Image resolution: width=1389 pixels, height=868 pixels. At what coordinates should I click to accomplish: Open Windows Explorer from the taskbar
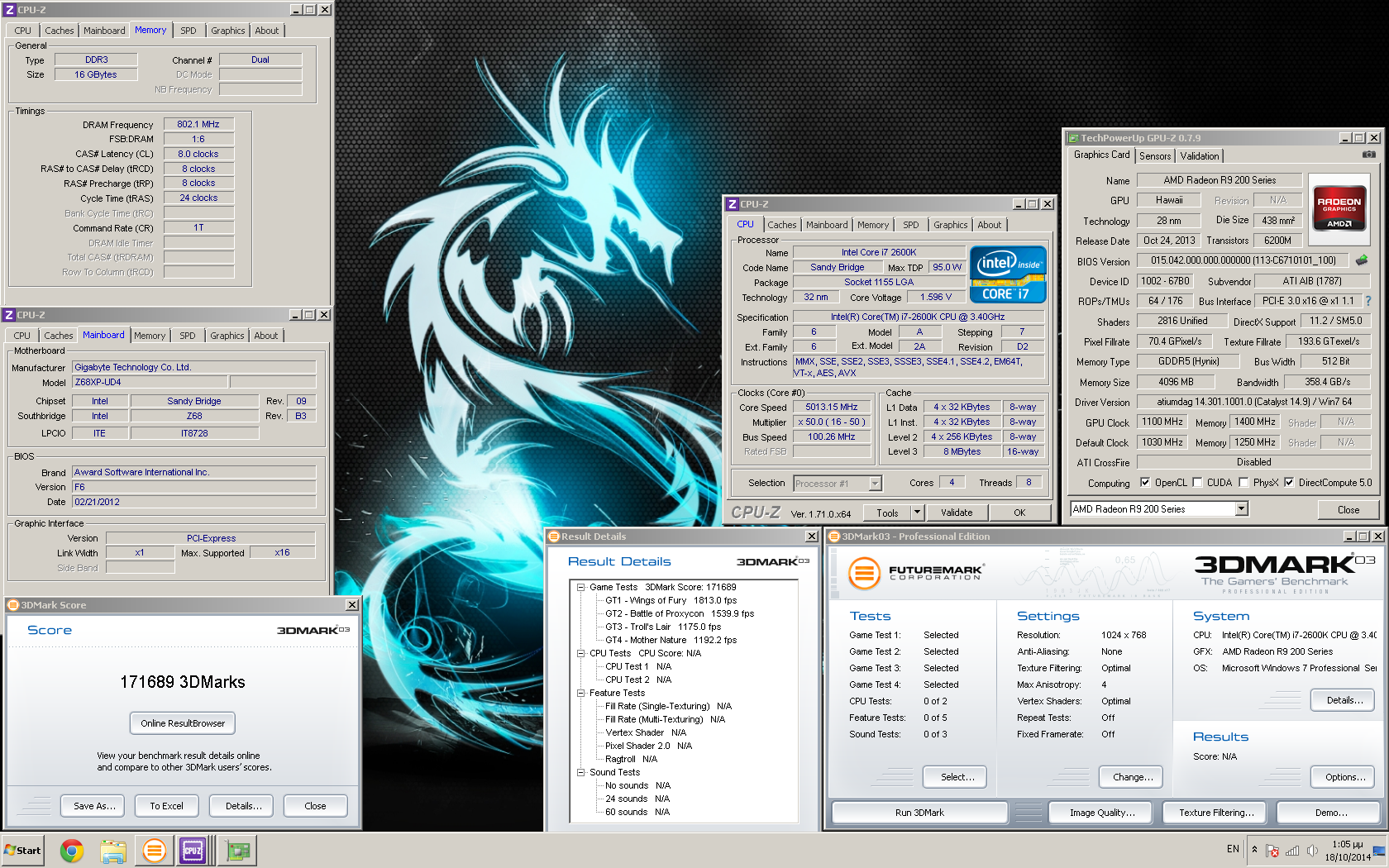point(113,851)
